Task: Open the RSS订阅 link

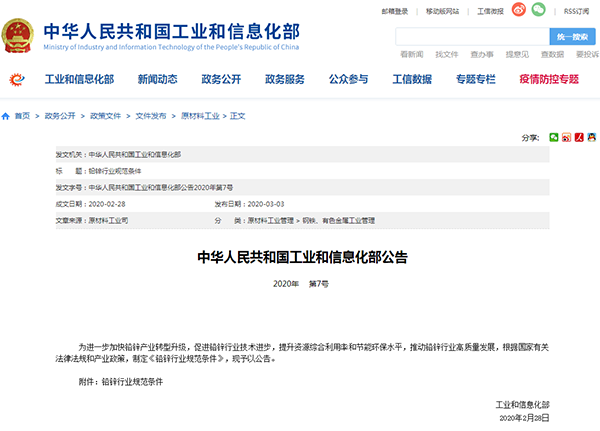Action: click(578, 11)
